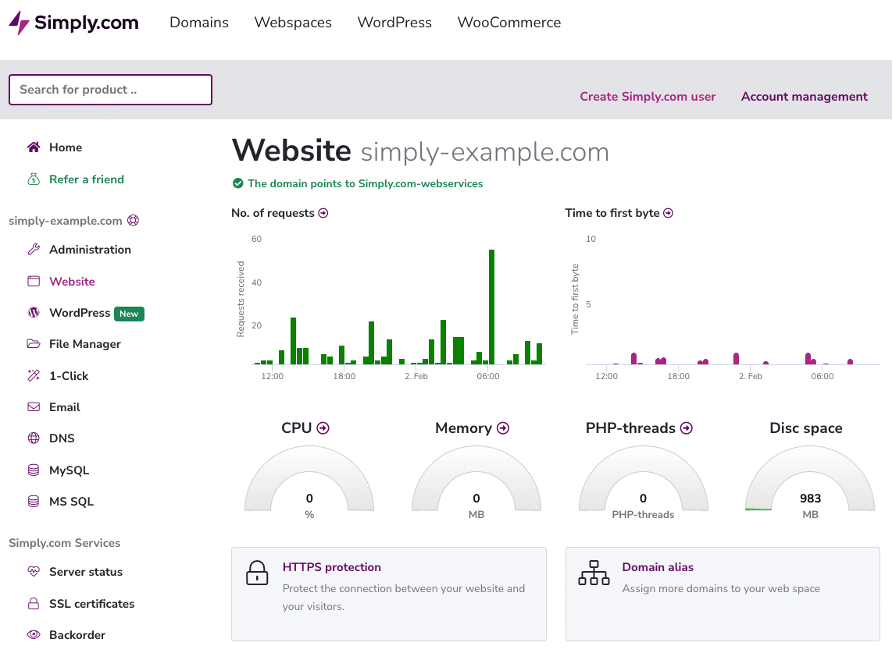Viewport: 893px width, 654px height.
Task: Click the HTTPS protection lock icon
Action: (257, 573)
